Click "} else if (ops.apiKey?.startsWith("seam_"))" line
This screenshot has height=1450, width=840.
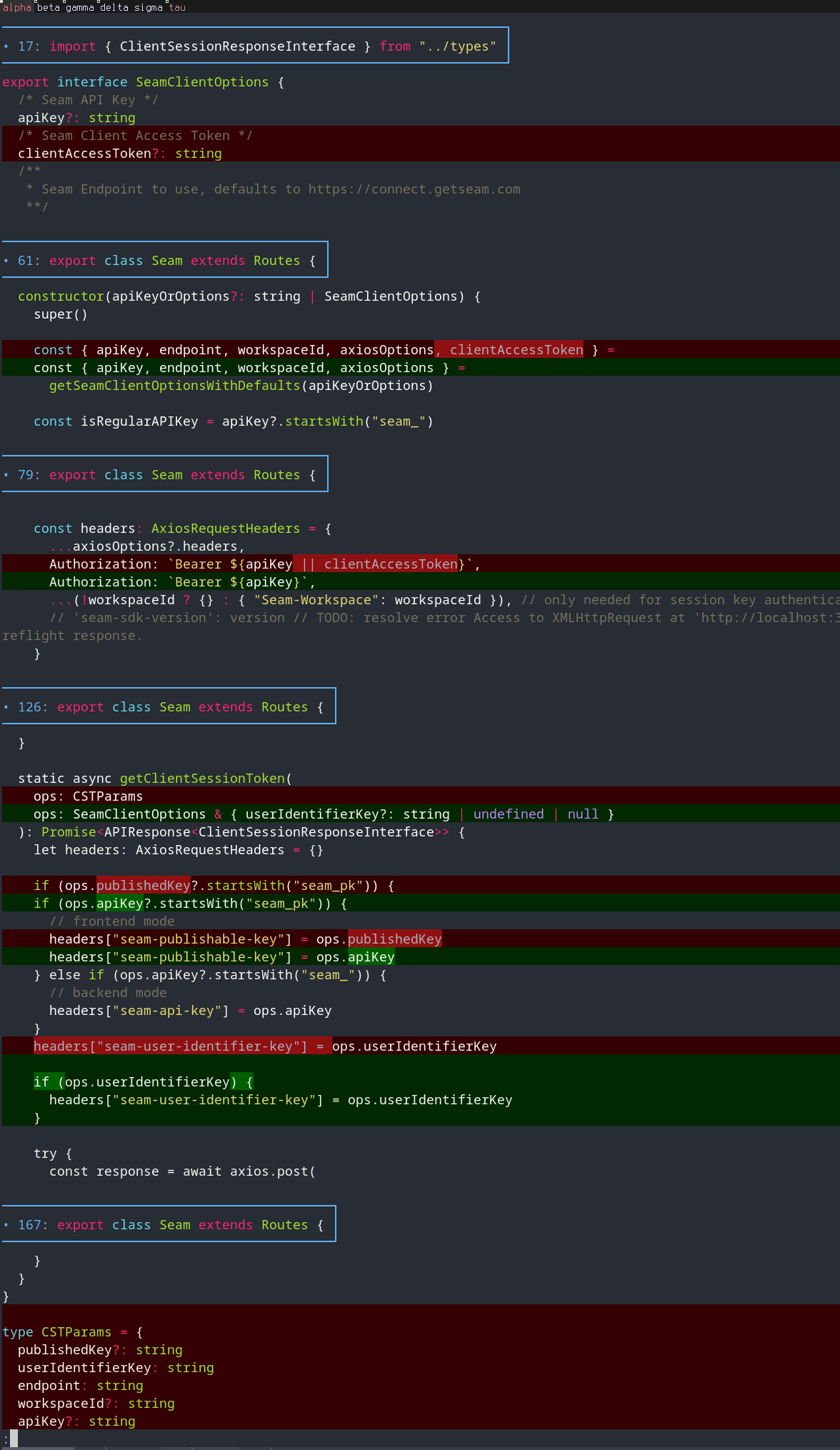point(210,975)
